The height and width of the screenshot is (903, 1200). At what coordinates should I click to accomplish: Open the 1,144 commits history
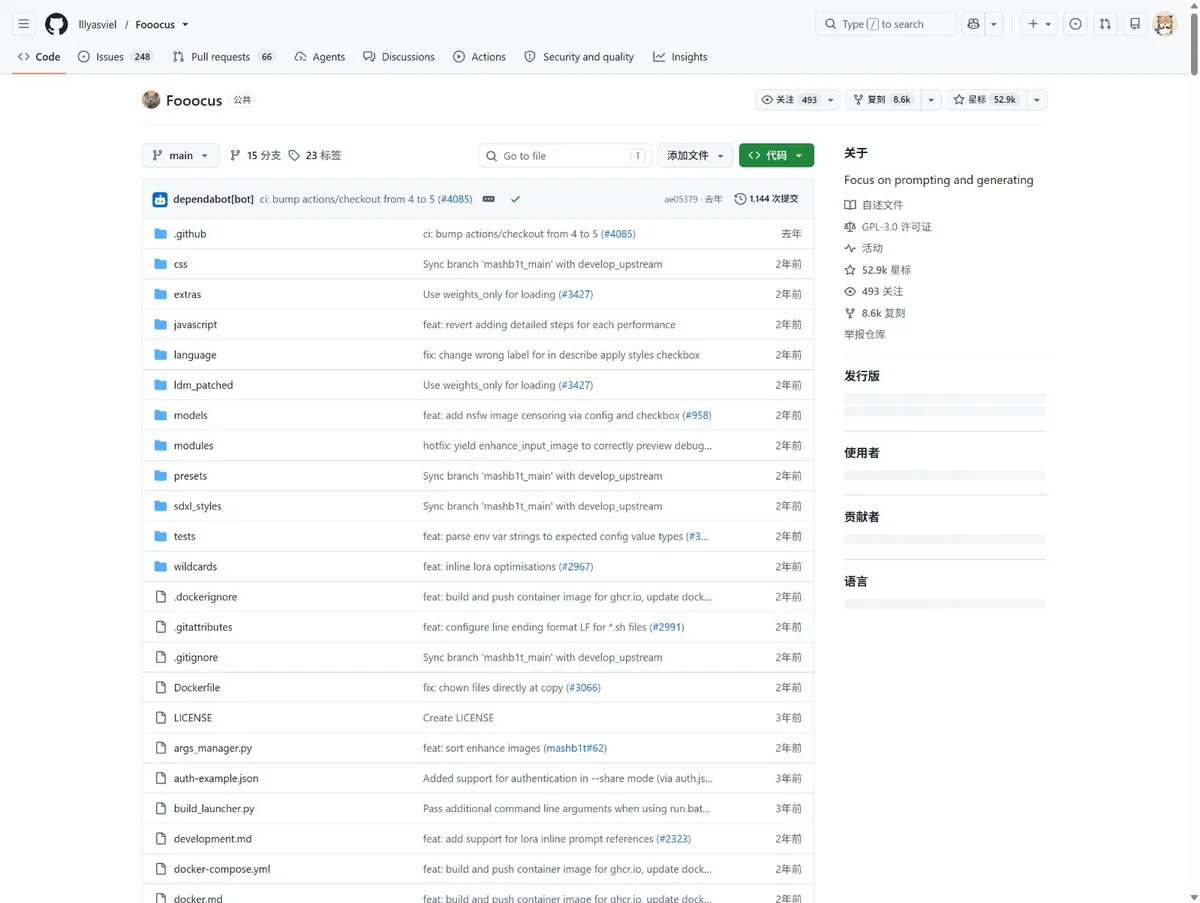click(x=767, y=199)
